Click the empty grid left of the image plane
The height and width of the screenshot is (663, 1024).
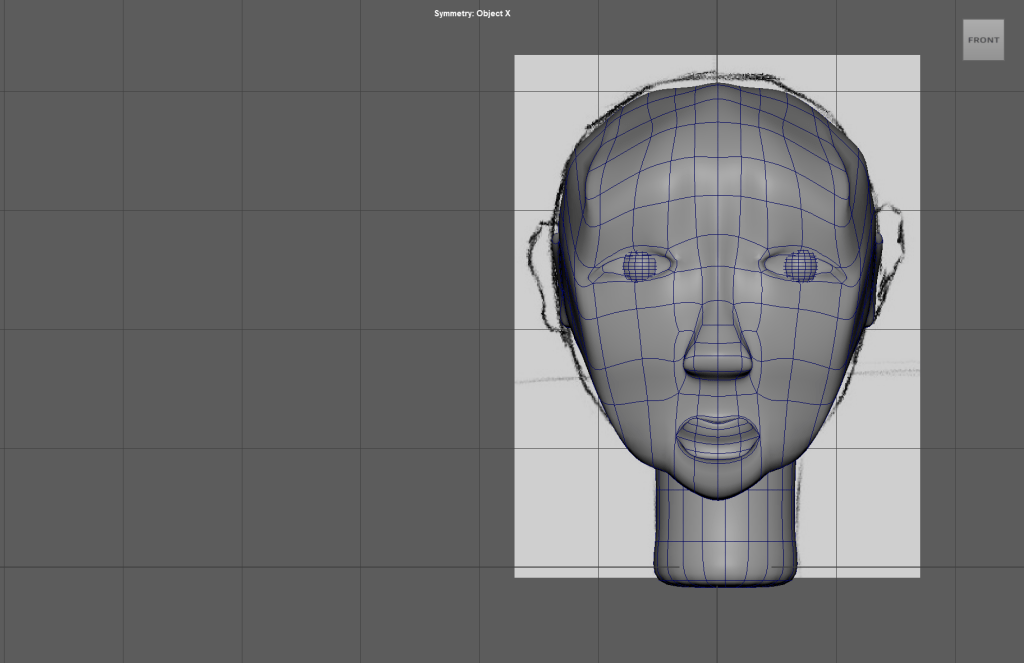(x=250, y=330)
